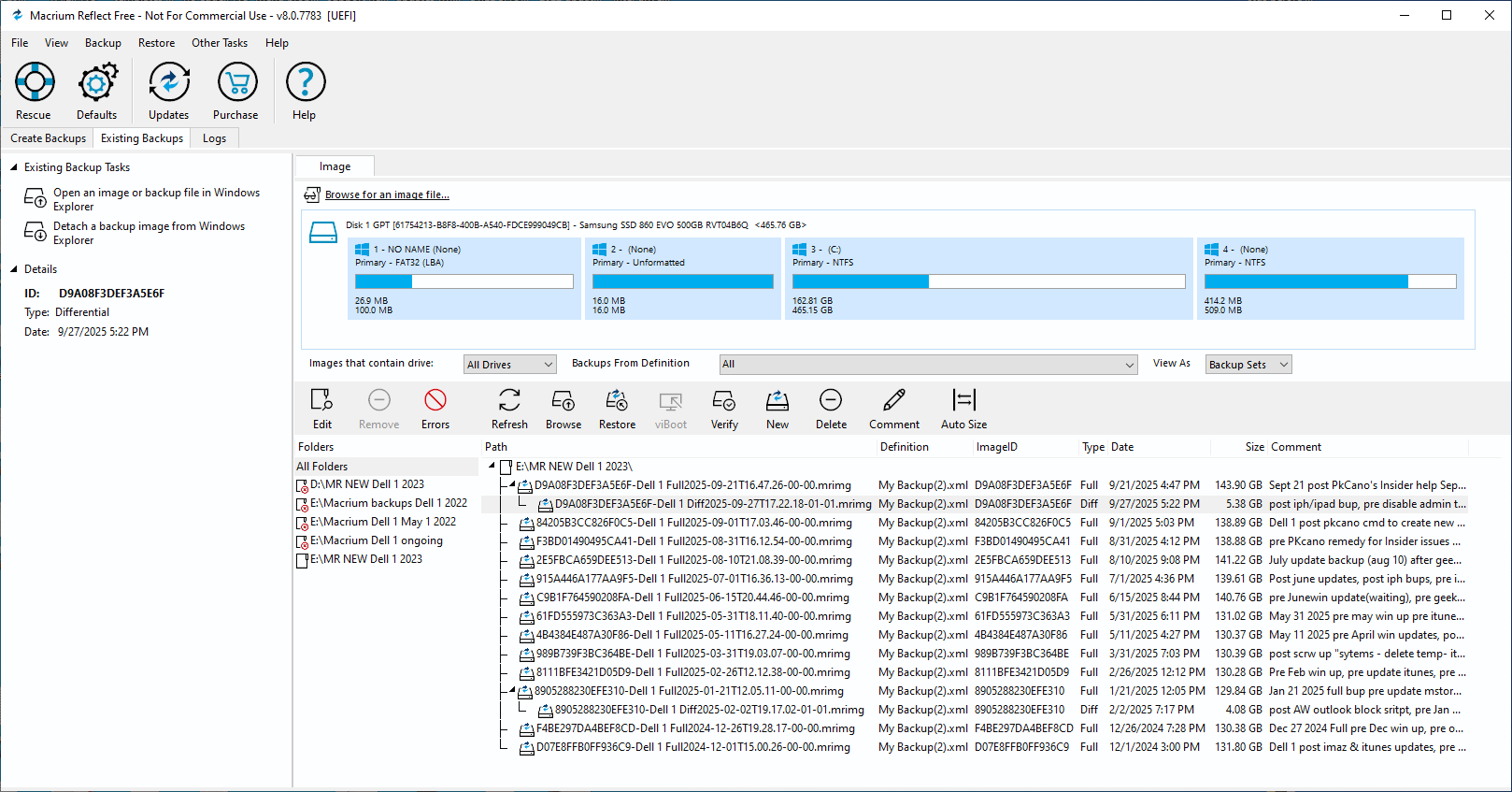Click the Edit backup definition icon
The width and height of the screenshot is (1512, 792).
coord(321,409)
